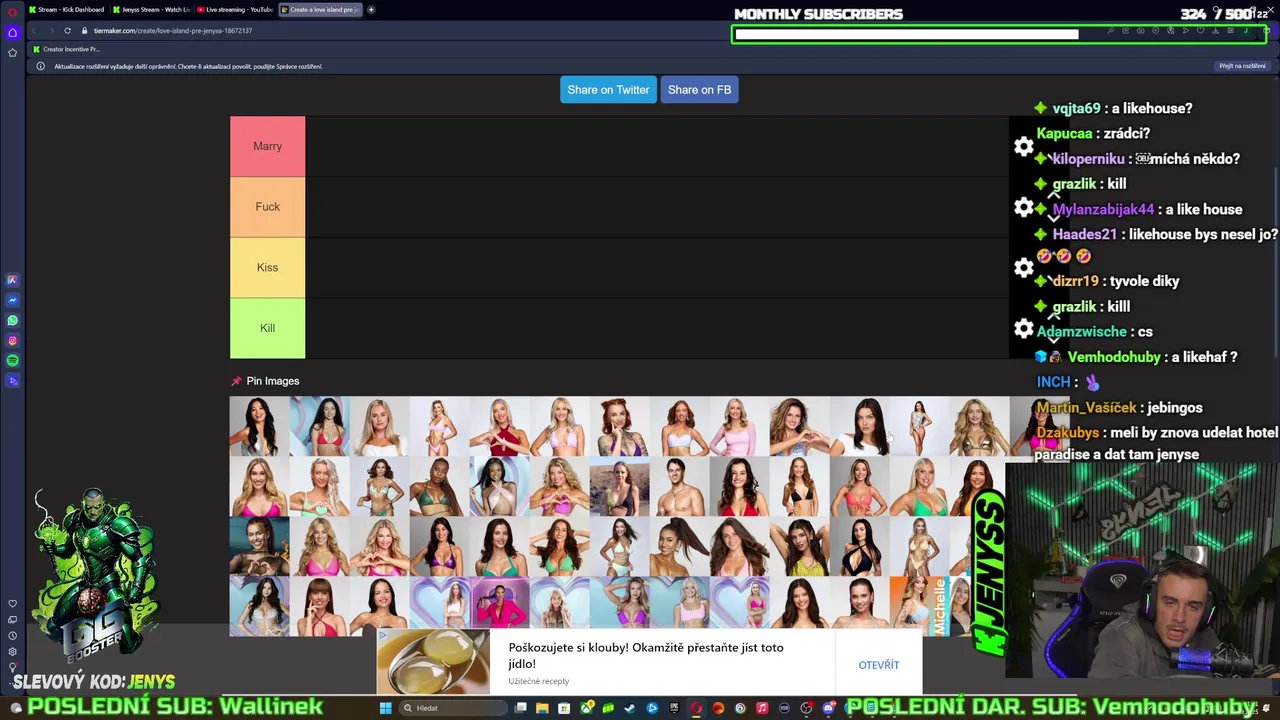The height and width of the screenshot is (720, 1280).
Task: Select the Create a love island tab
Action: point(320,10)
